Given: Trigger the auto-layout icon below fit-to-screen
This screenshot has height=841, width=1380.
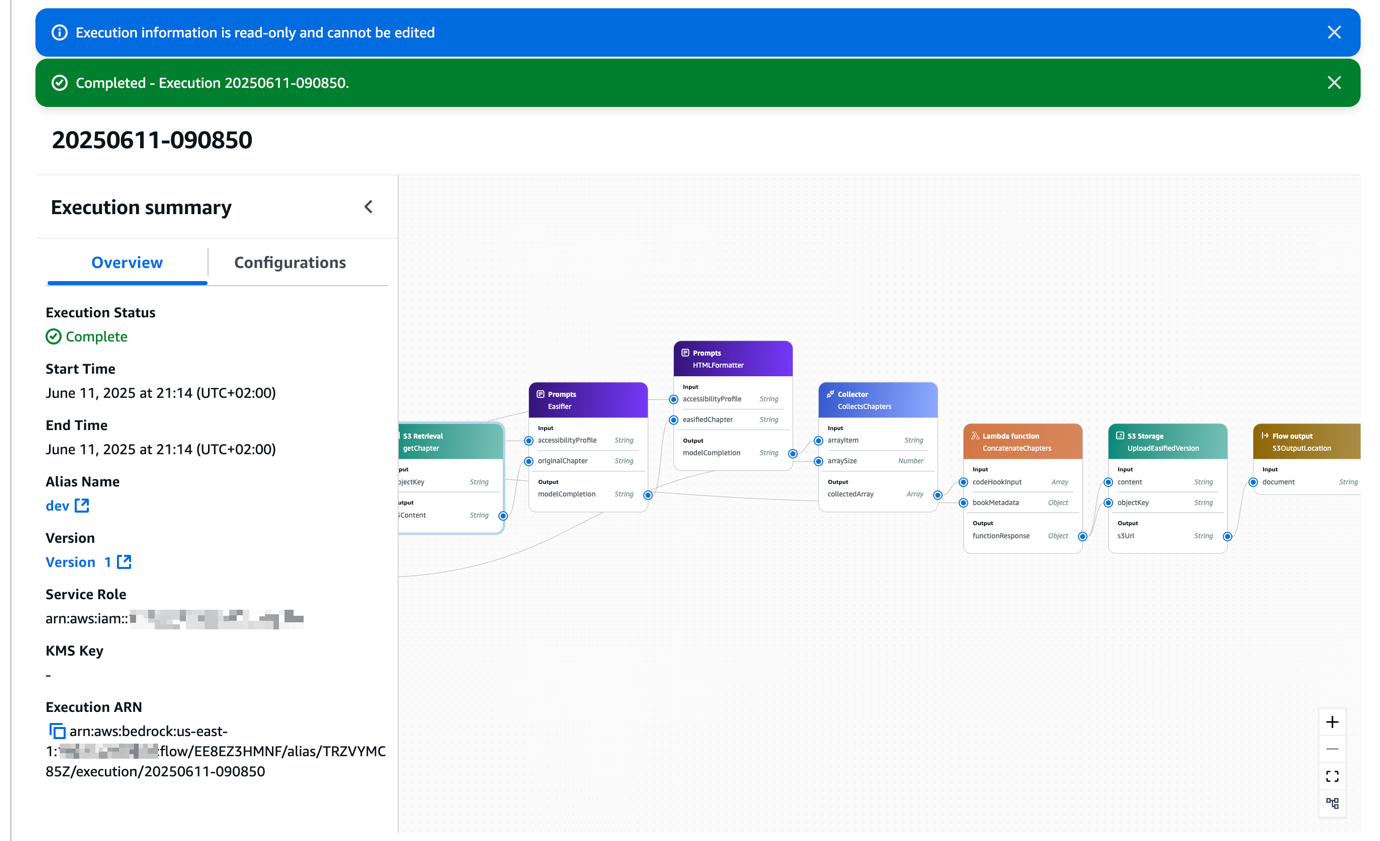Looking at the screenshot, I should pyautogui.click(x=1332, y=803).
